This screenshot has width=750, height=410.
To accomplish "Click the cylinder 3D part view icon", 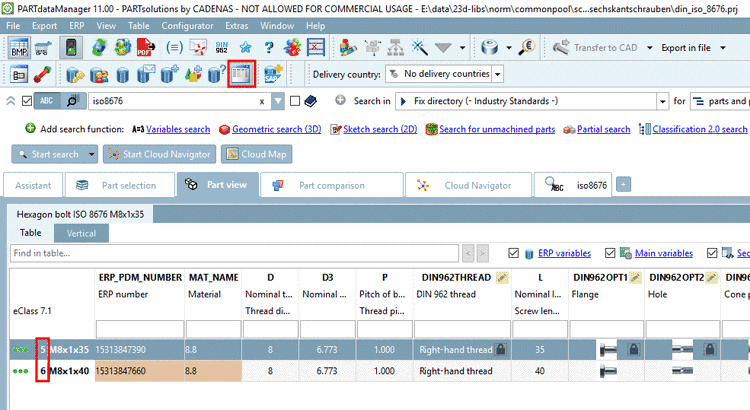I will (x=489, y=47).
